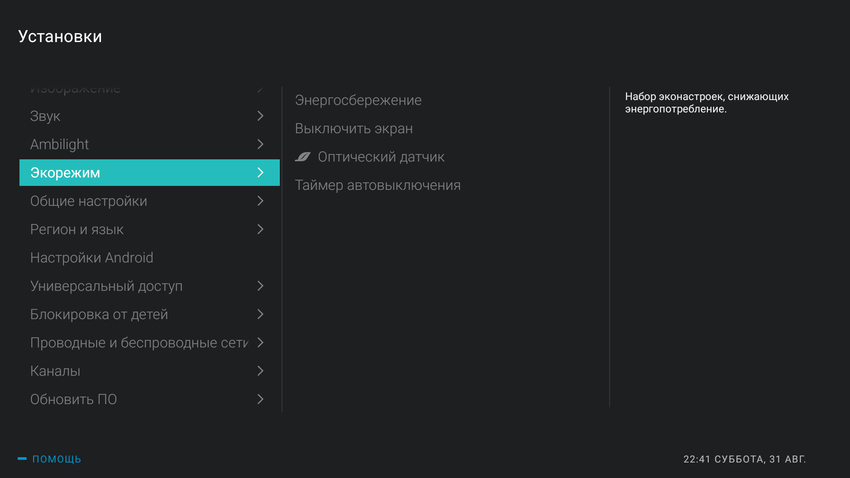Image resolution: width=850 pixels, height=478 pixels.
Task: Open the Регион и язык chevron
Action: coord(260,229)
